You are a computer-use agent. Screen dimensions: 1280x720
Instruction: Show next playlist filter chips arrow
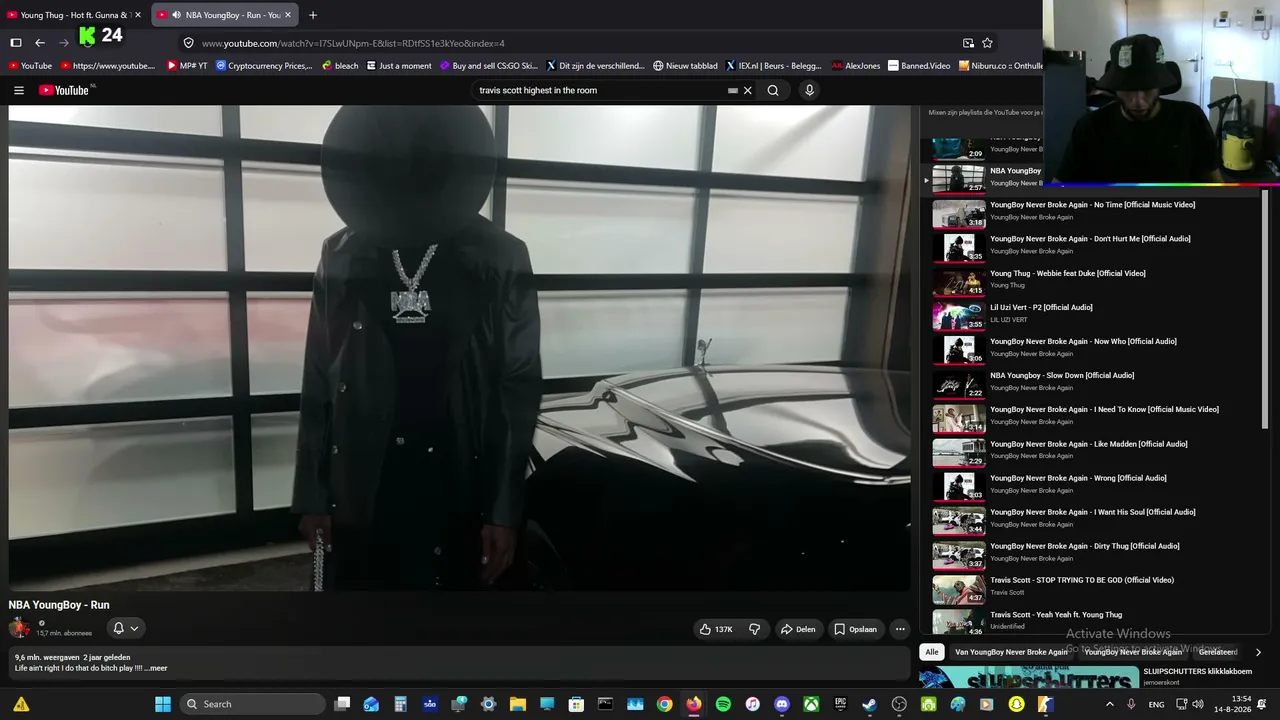(1258, 652)
